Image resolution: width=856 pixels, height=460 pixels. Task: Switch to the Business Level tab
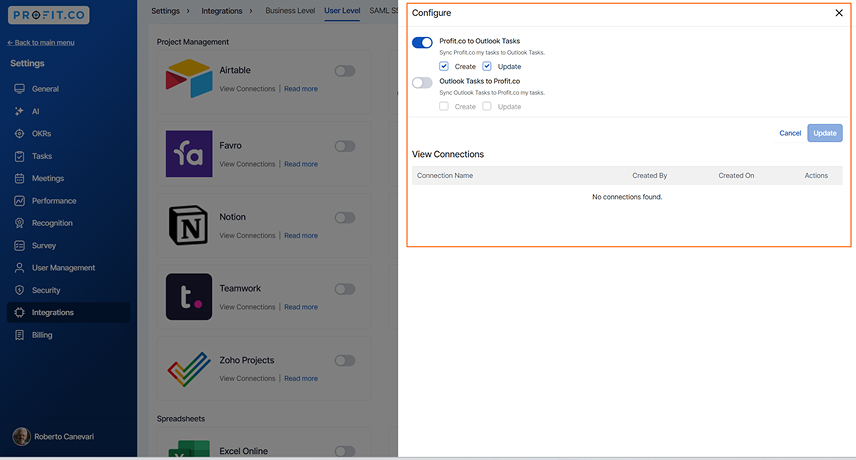click(x=290, y=10)
